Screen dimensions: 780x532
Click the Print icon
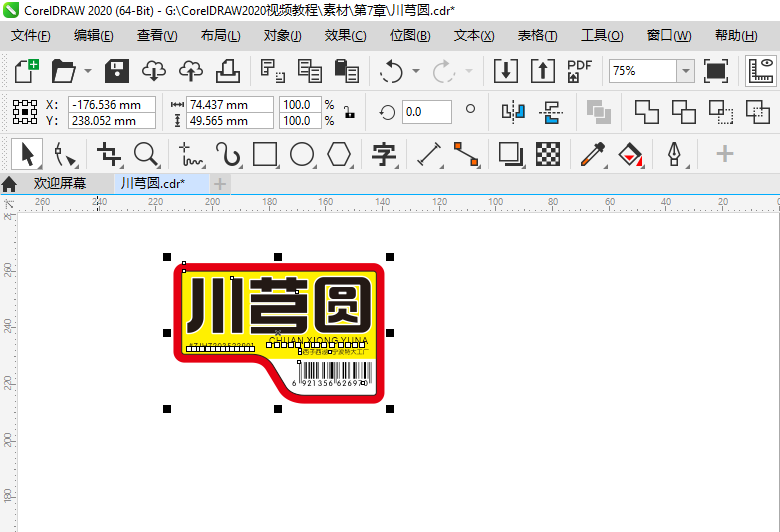coord(228,71)
